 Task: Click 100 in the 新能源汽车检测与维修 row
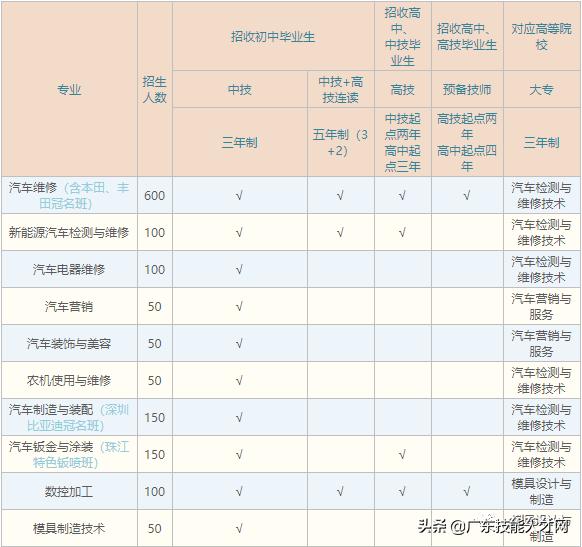coord(154,233)
